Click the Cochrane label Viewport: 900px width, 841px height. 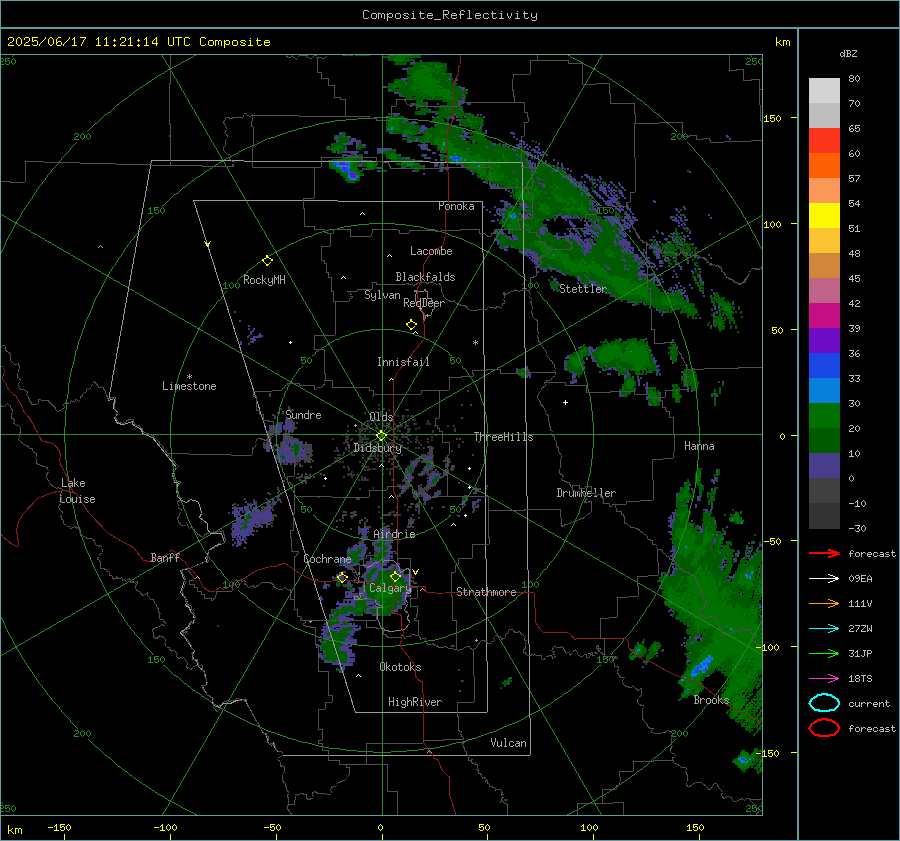click(327, 559)
